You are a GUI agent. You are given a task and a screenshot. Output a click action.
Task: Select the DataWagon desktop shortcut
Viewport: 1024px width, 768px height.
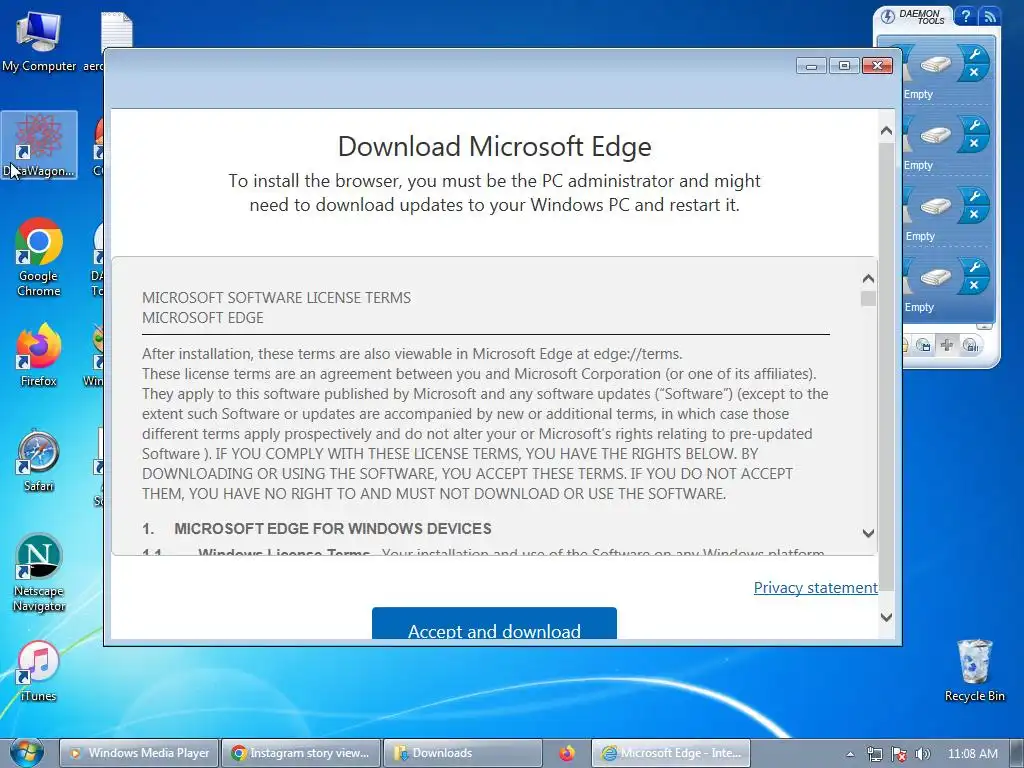[x=39, y=145]
